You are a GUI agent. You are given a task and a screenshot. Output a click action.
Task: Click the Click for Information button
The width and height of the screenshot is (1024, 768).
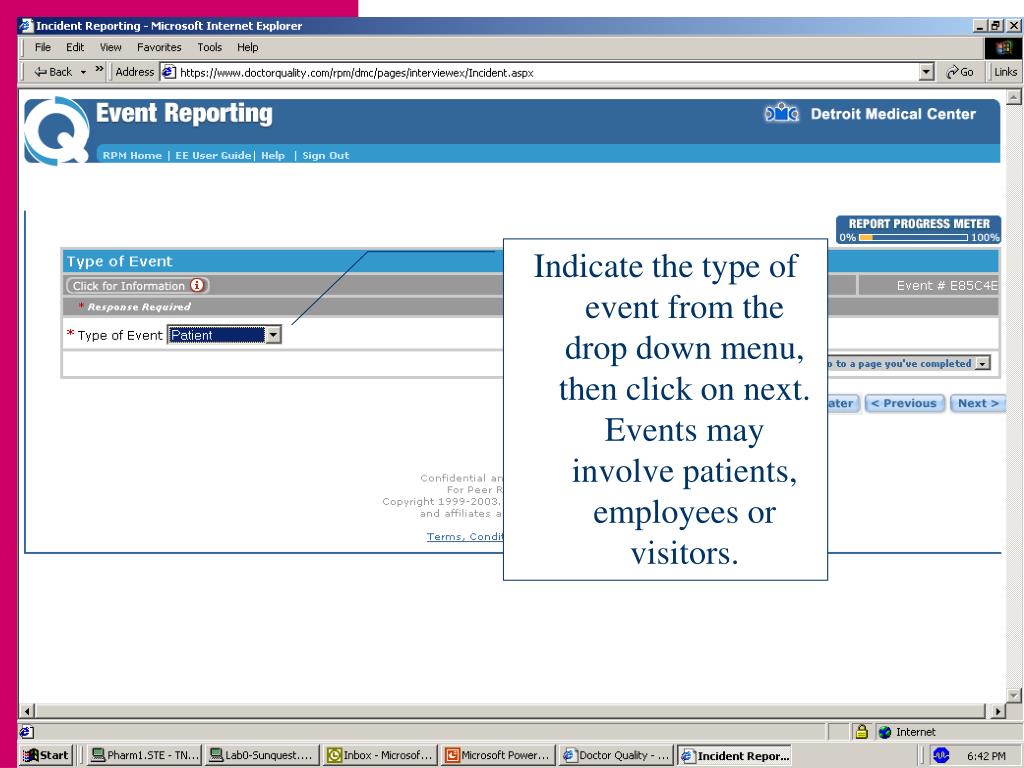(x=137, y=285)
